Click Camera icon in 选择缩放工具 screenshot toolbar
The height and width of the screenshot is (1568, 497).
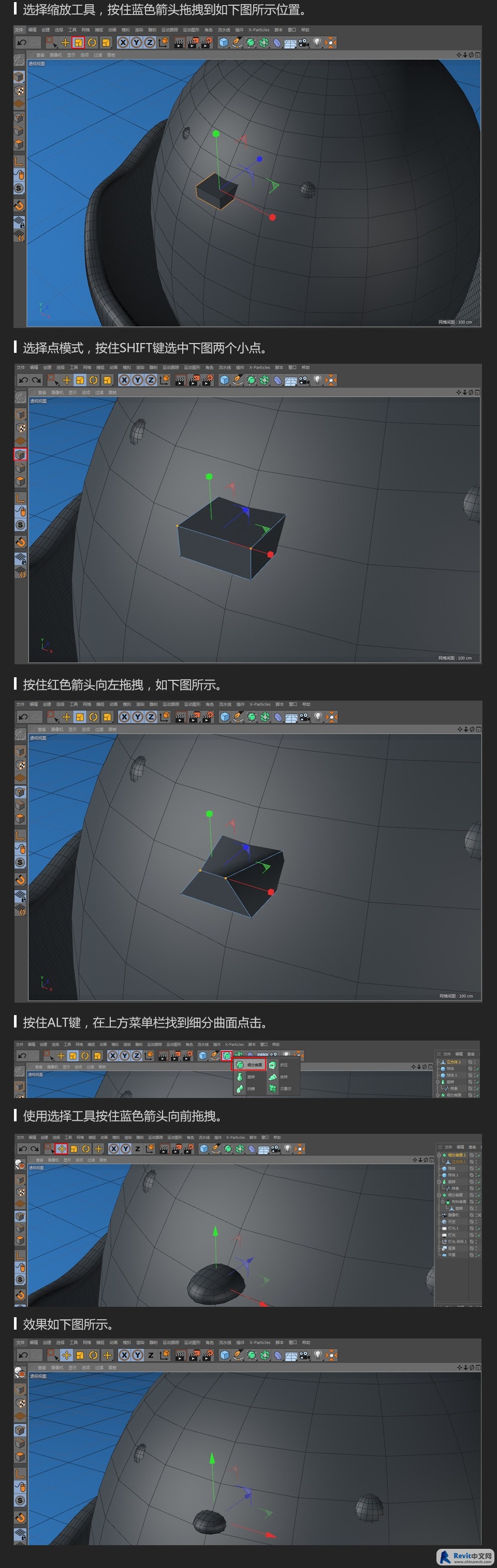pyautogui.click(x=303, y=42)
